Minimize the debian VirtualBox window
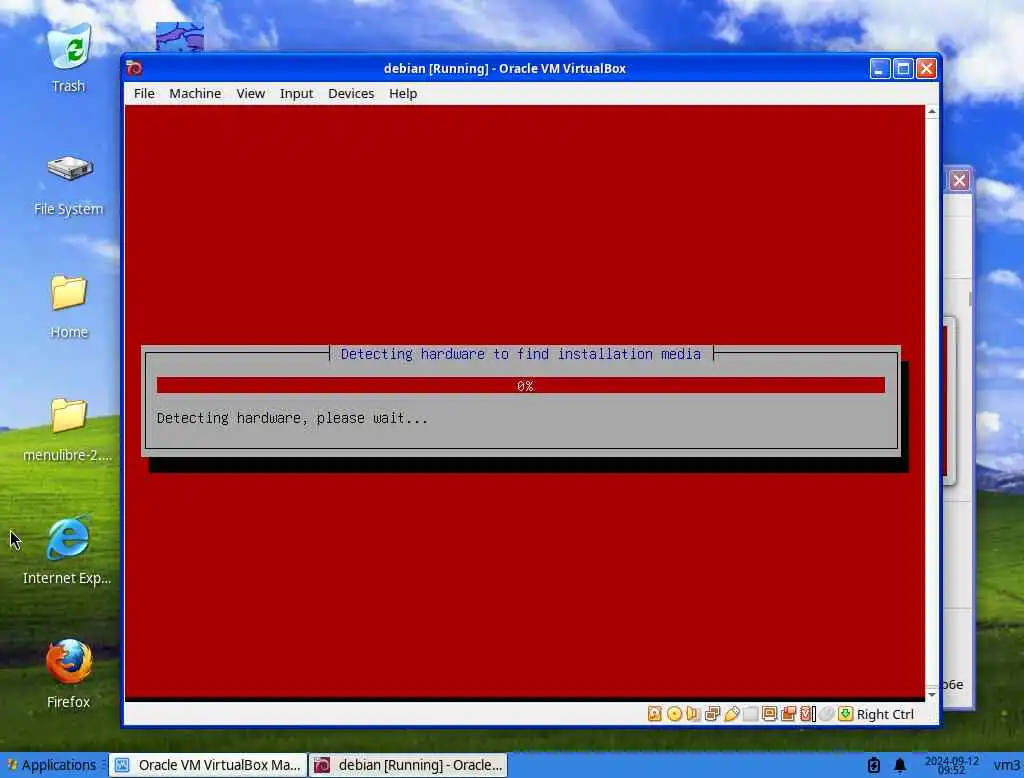 pos(880,69)
